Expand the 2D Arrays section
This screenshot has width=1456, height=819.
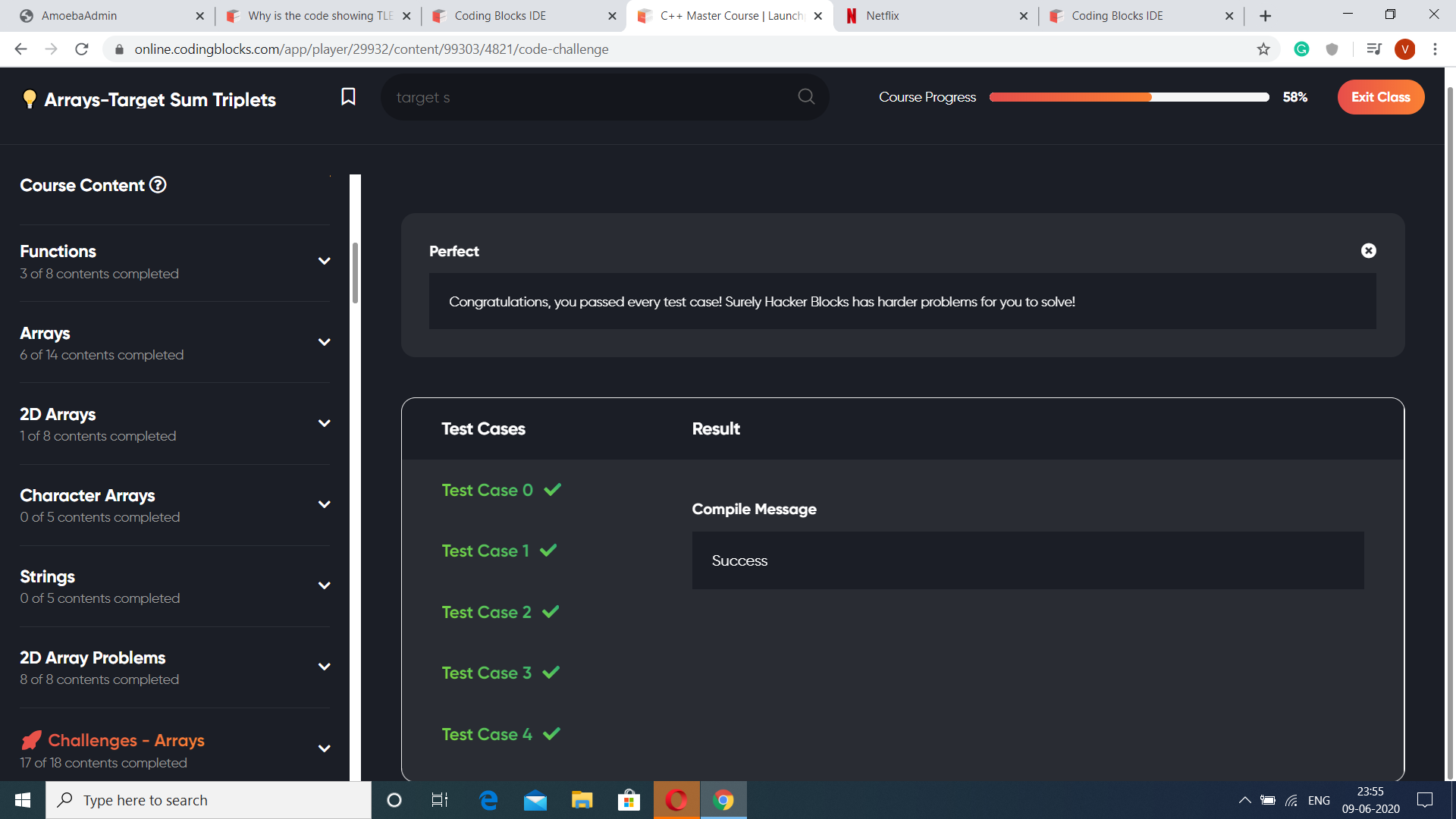(x=324, y=424)
